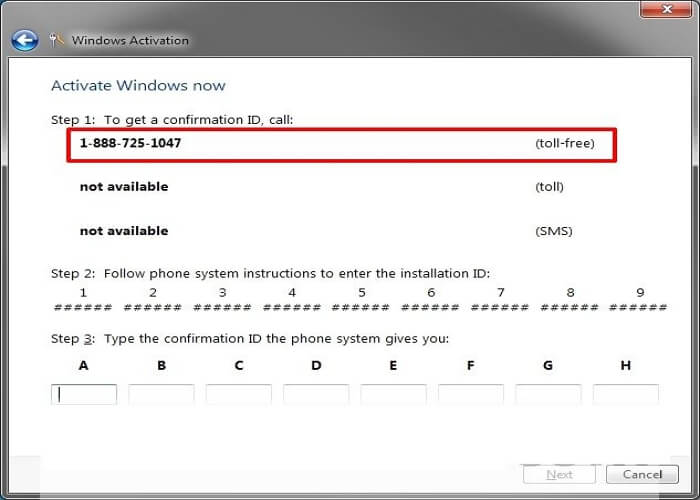Click the 'Windows Activation' title text
This screenshot has width=700, height=500.
(x=130, y=41)
